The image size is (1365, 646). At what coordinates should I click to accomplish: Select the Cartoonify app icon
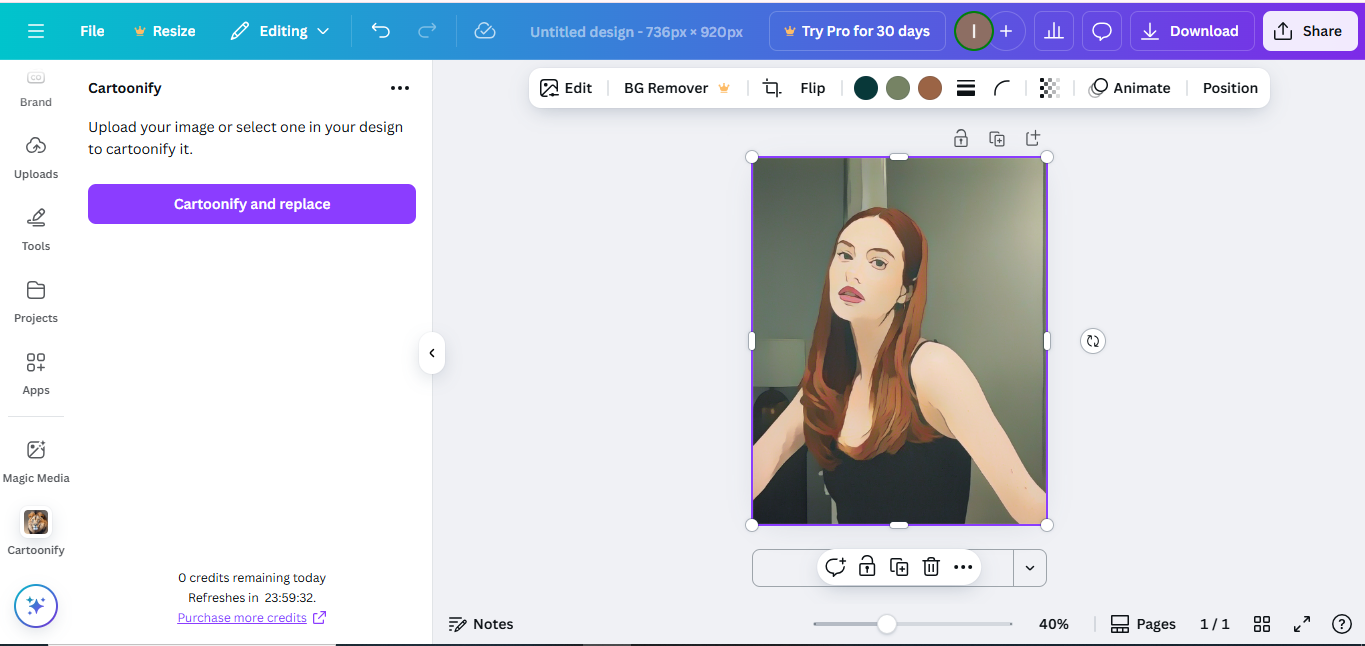[35, 522]
